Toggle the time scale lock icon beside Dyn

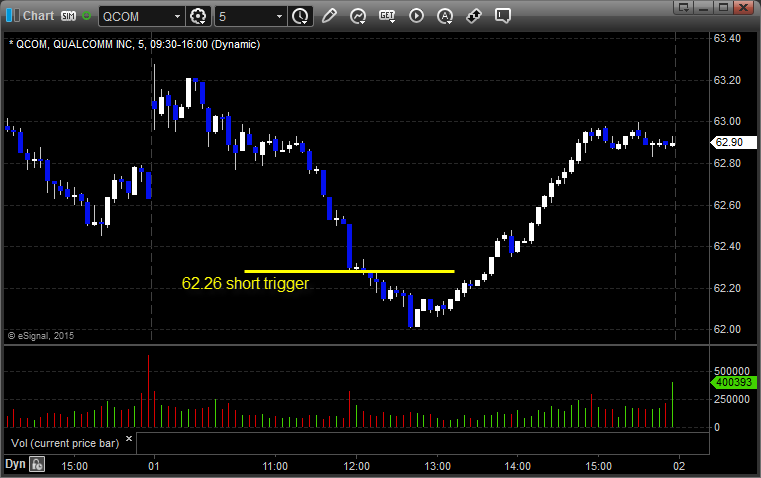point(37,464)
